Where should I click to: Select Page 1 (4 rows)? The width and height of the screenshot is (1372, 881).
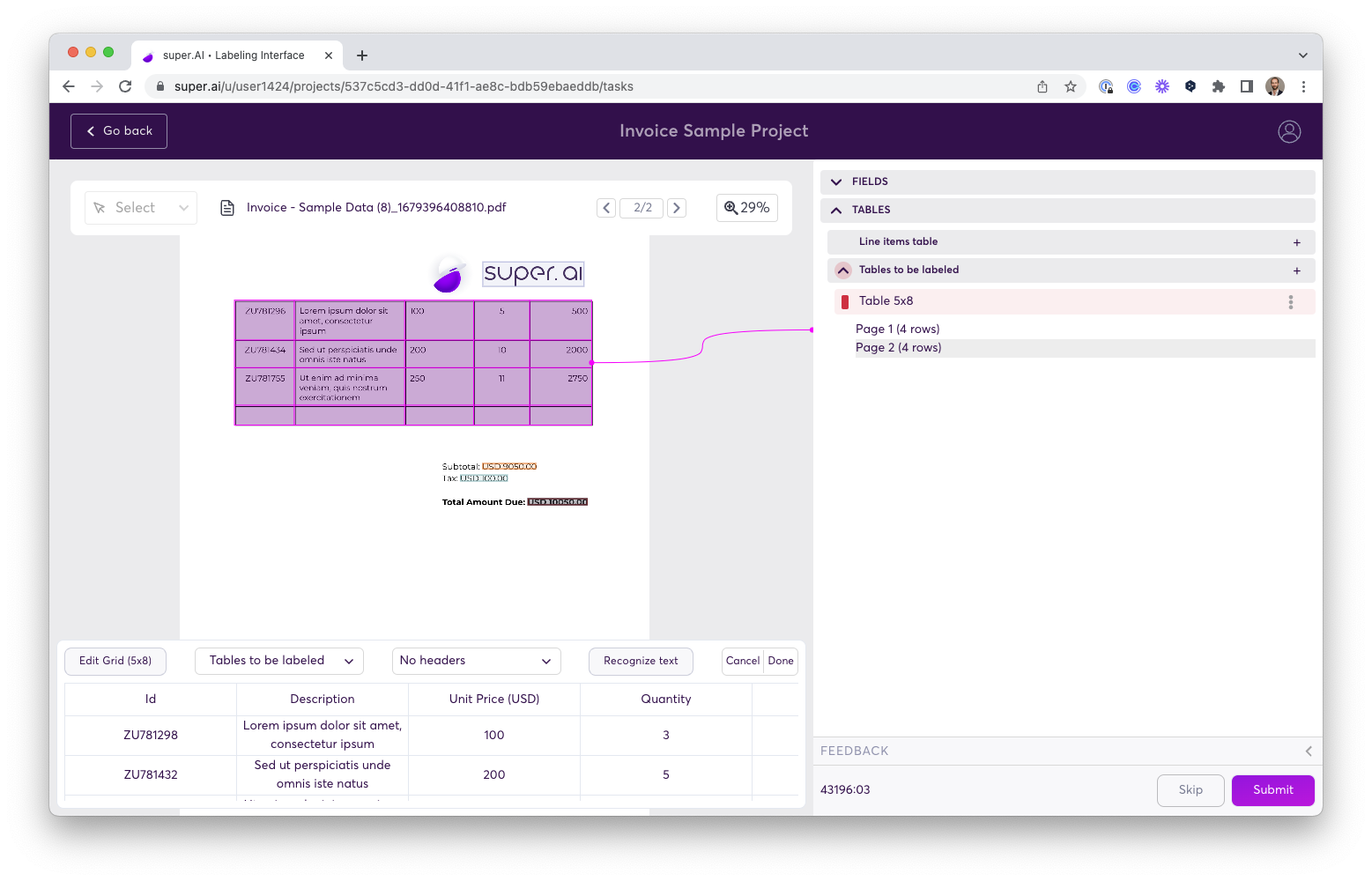click(898, 329)
